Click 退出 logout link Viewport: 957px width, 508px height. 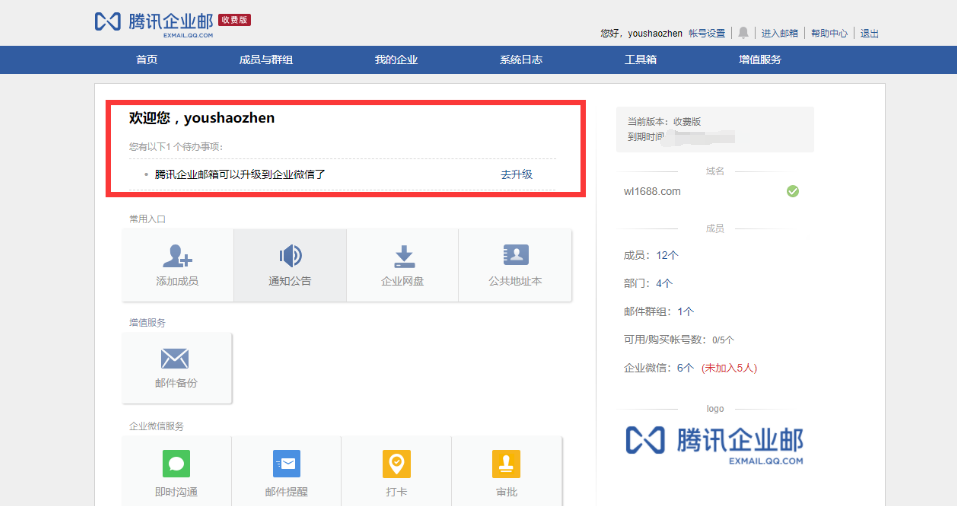(869, 34)
